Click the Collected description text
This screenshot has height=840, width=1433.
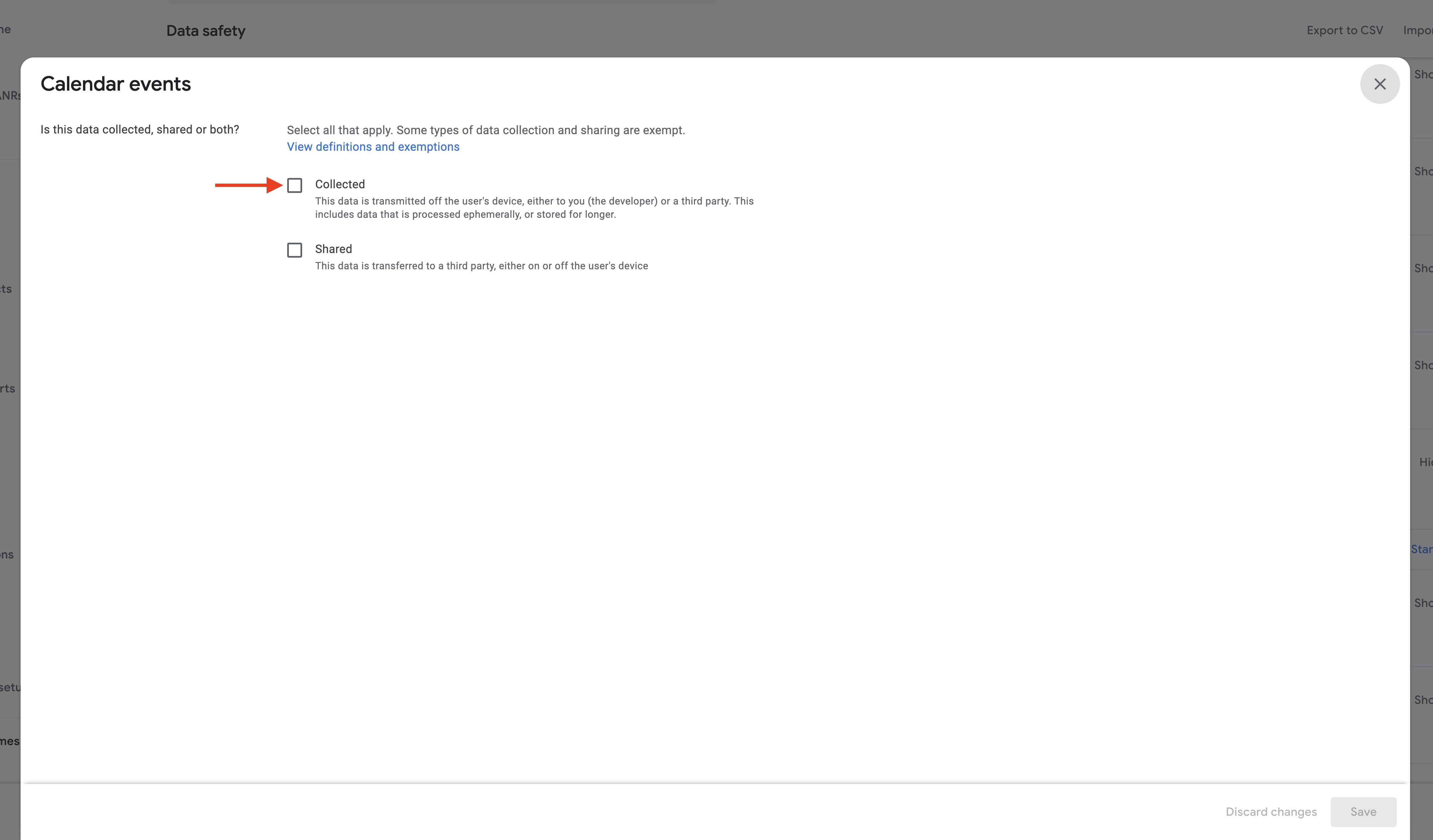(x=535, y=208)
